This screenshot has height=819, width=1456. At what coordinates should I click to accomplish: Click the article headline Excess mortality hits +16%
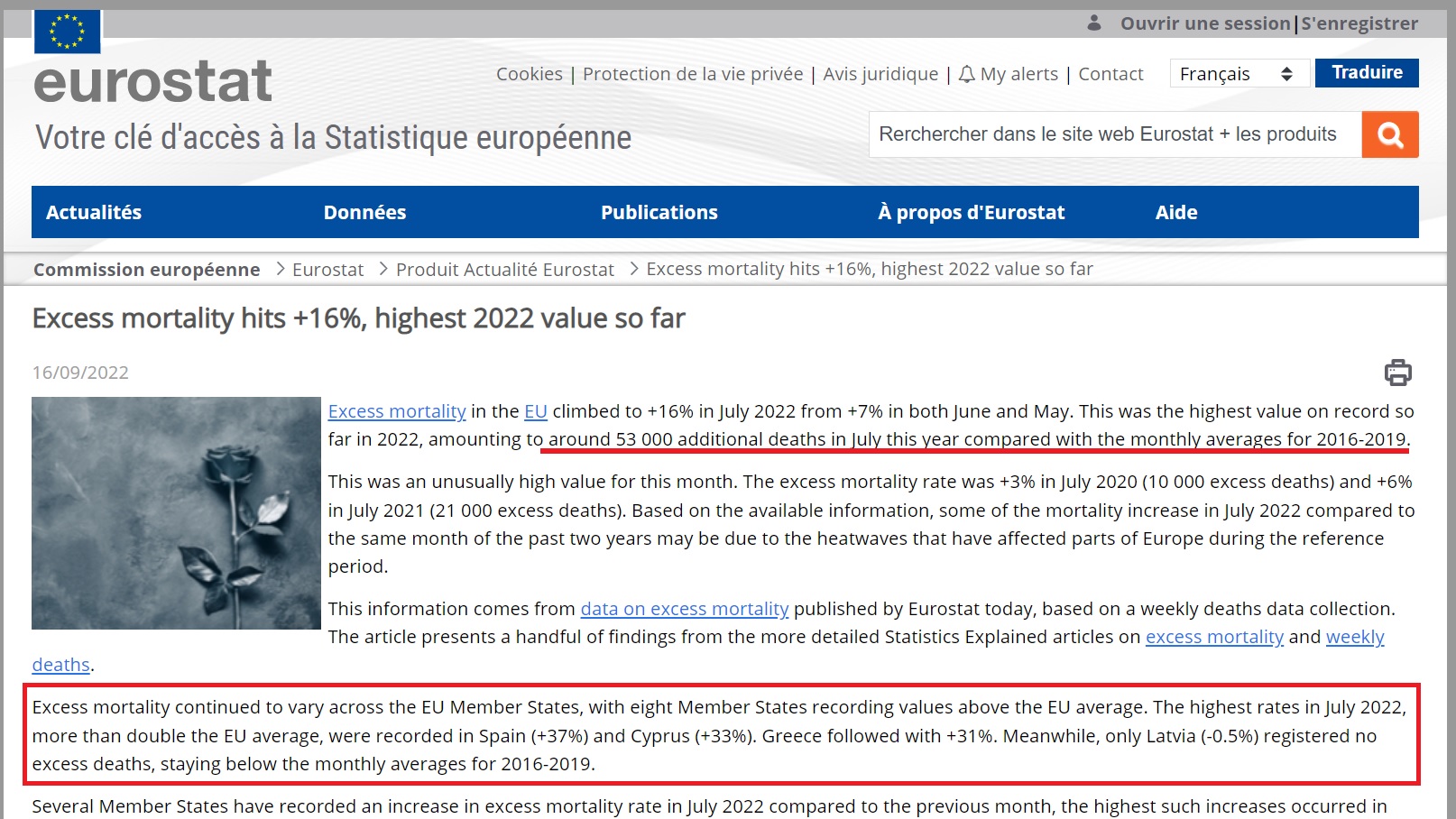pos(359,318)
